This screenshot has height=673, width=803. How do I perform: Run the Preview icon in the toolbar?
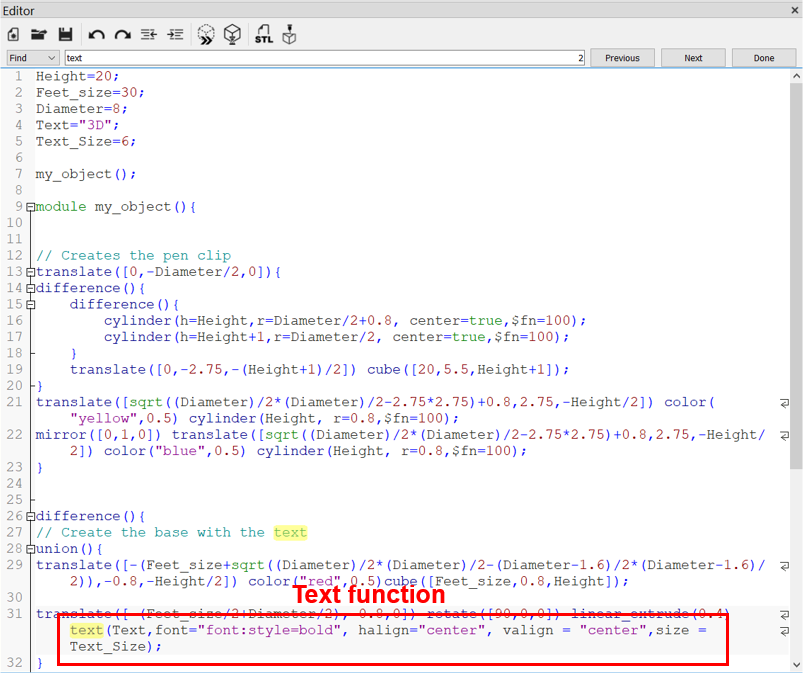point(206,35)
